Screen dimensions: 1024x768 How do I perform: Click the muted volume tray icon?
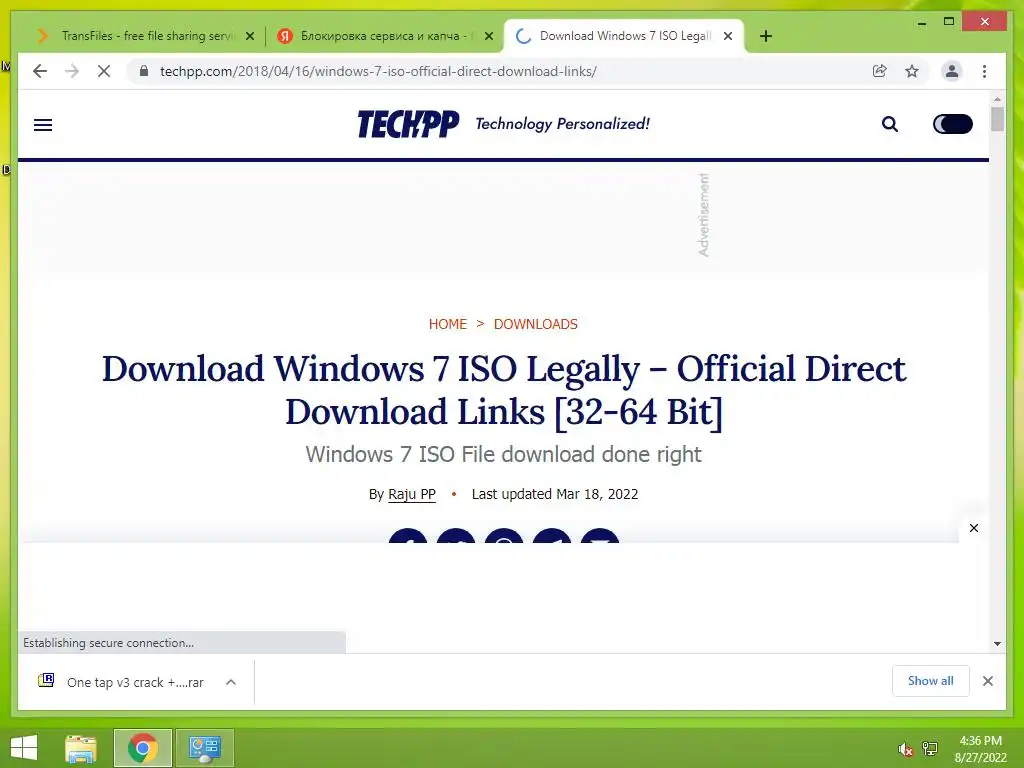(x=905, y=749)
